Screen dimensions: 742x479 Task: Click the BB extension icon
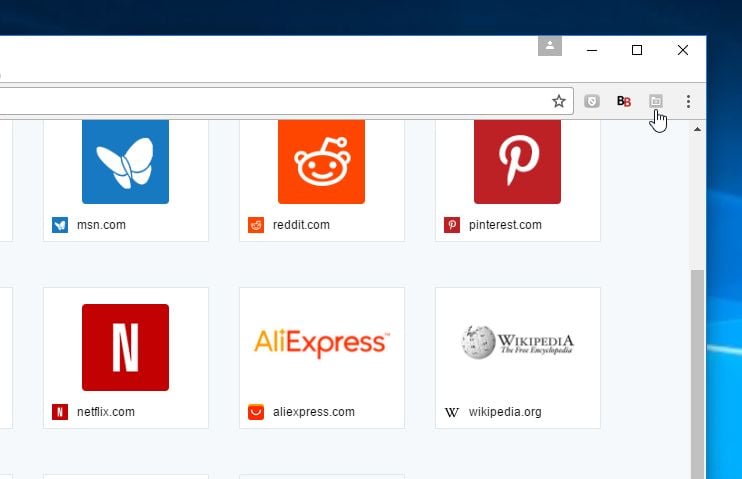coord(624,101)
